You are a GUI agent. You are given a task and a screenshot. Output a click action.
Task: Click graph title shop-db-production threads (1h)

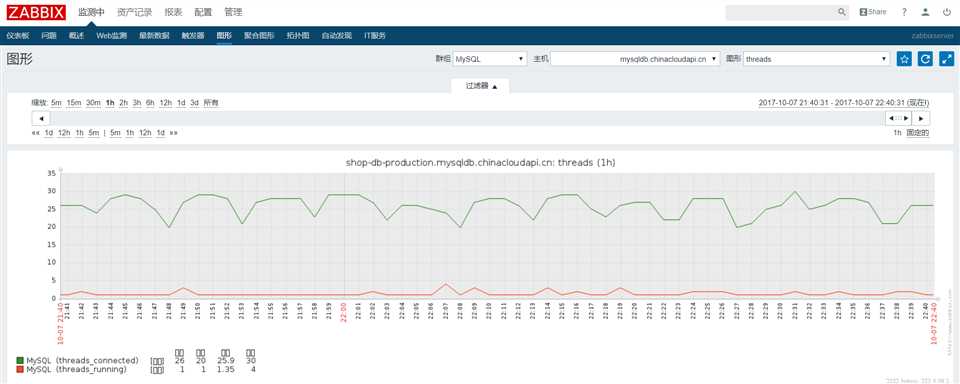[x=481, y=163]
